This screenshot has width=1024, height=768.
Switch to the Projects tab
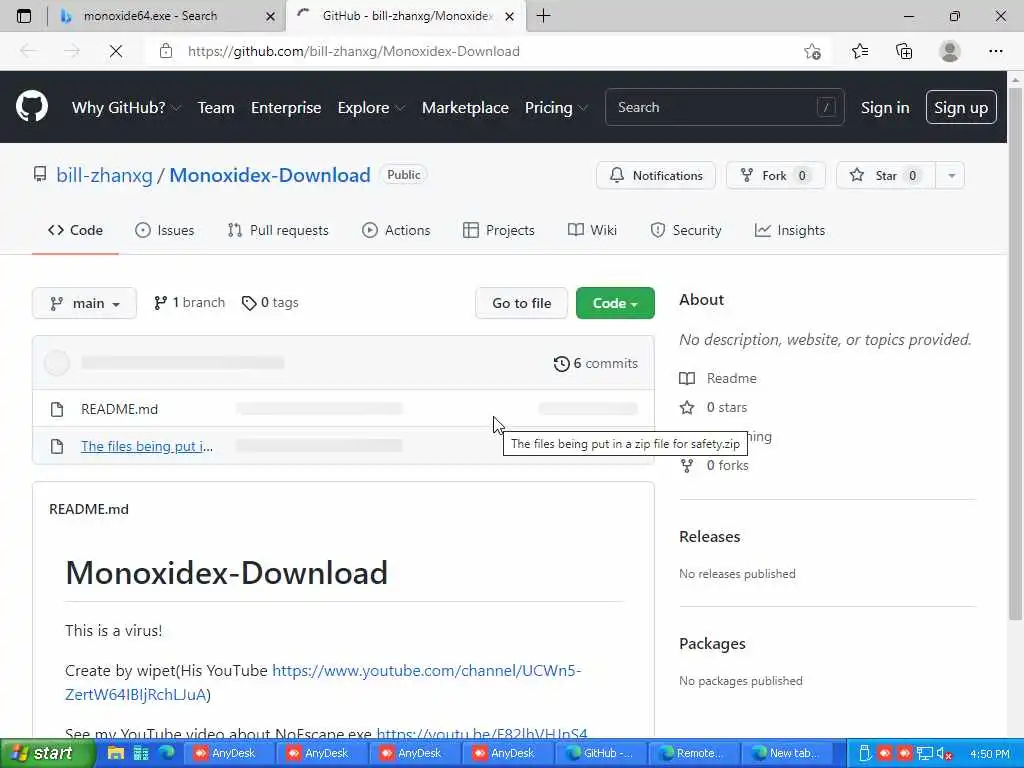click(x=498, y=230)
